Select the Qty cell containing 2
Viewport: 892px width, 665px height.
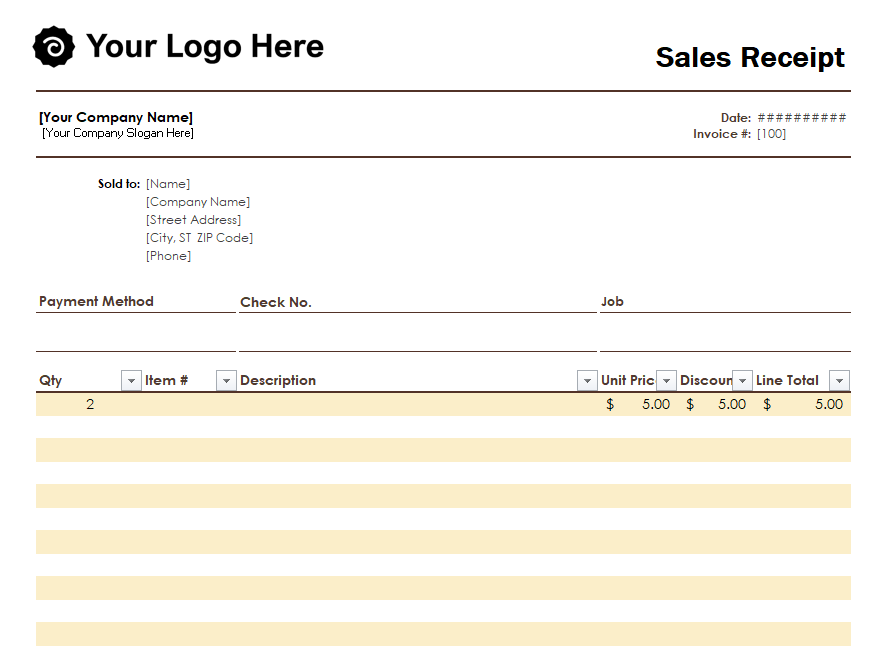(89, 404)
